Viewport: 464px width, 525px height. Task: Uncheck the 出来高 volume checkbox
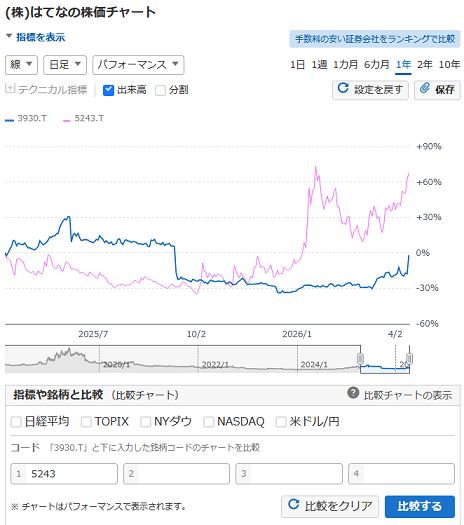coord(108,90)
